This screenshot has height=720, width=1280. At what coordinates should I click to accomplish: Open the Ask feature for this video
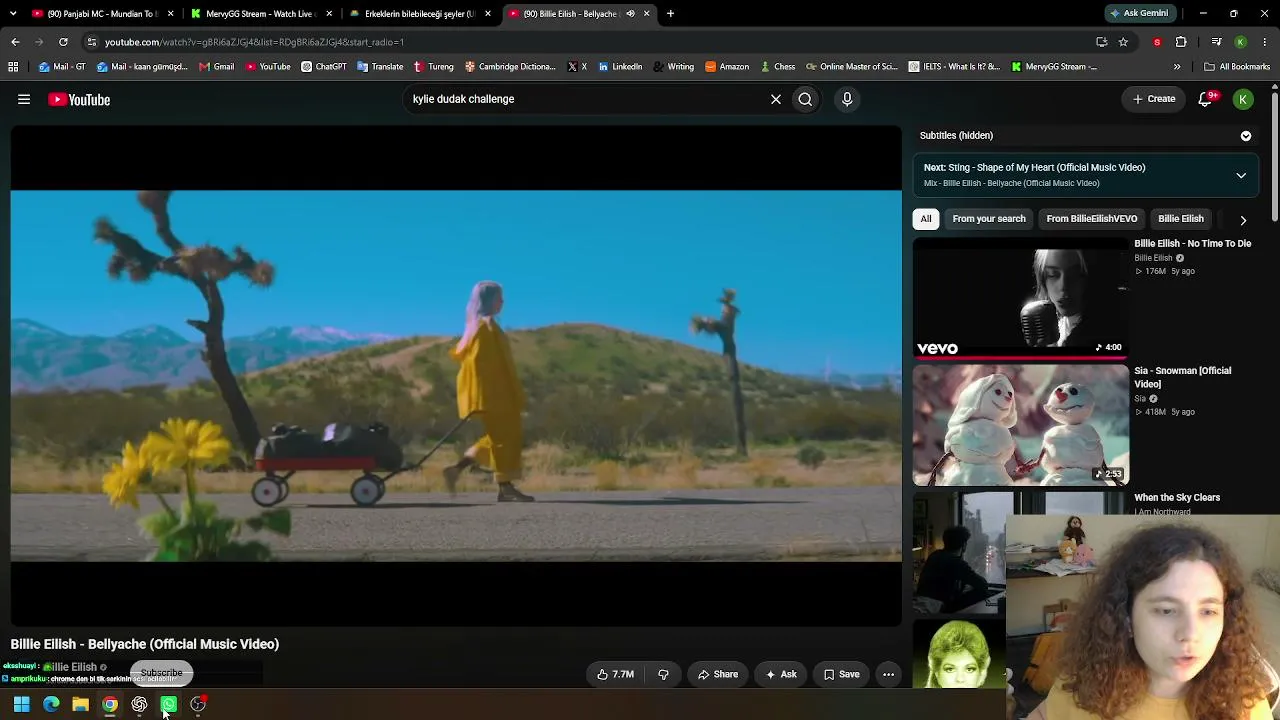tap(780, 674)
